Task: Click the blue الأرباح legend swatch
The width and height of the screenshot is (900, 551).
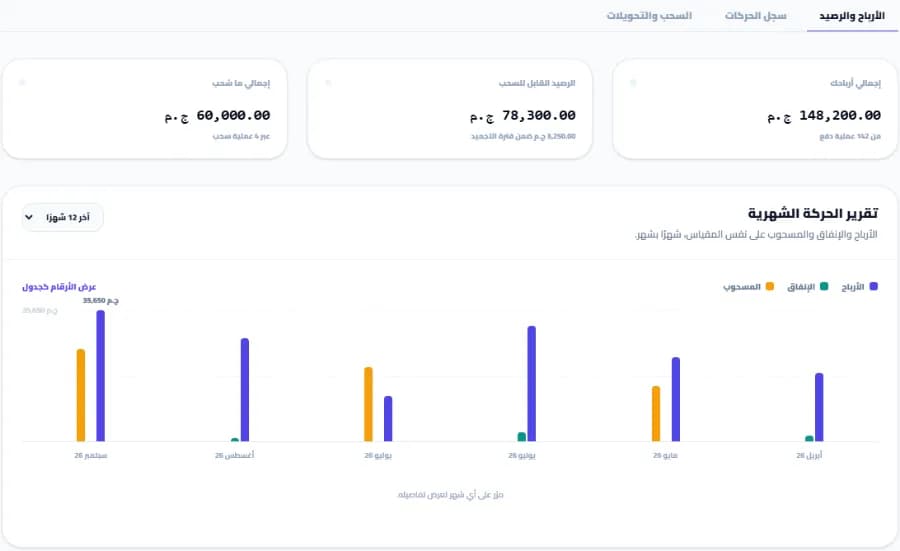Action: [874, 286]
